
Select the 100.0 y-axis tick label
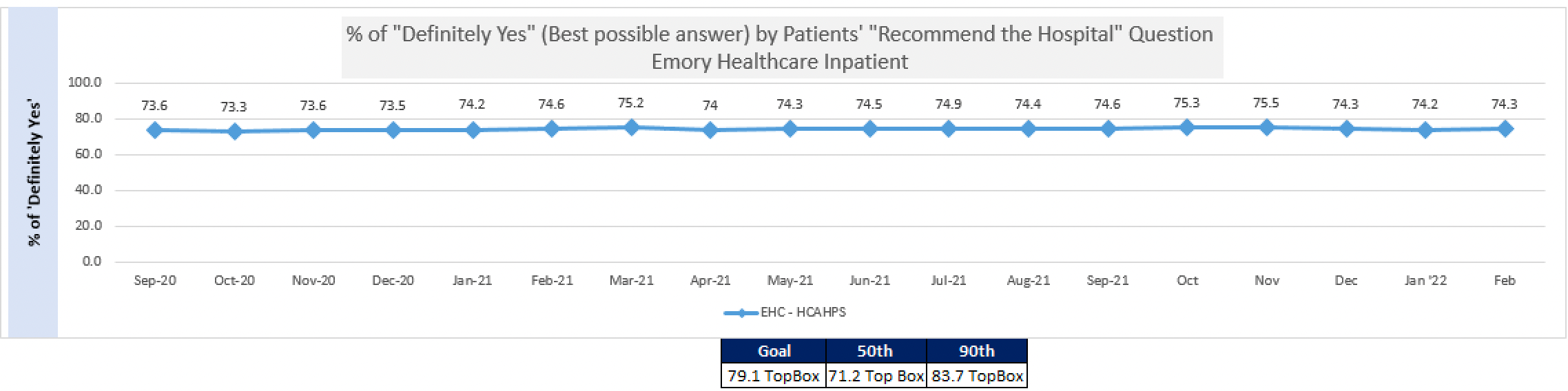click(x=85, y=83)
